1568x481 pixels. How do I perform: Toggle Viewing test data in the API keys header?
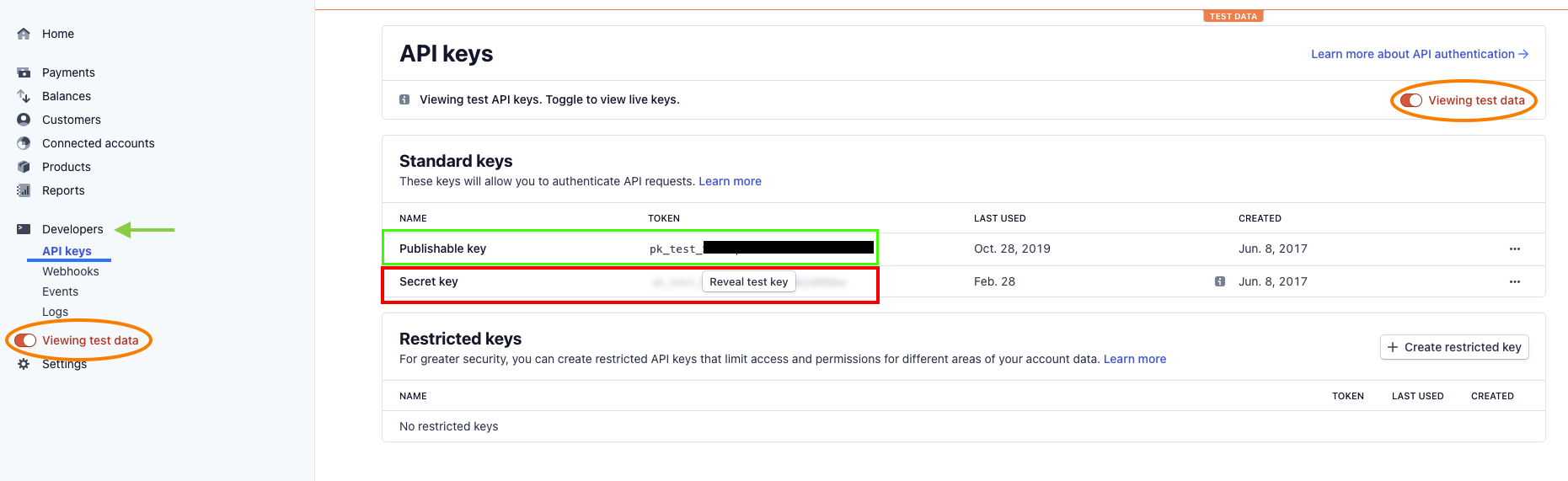click(1411, 100)
